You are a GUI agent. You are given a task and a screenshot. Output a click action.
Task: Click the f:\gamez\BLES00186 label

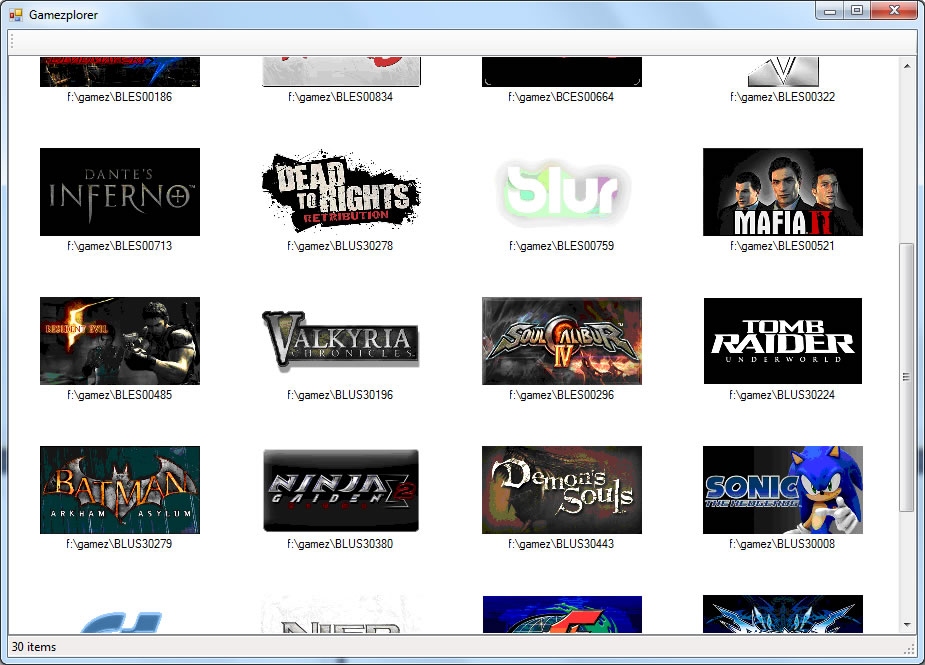coord(120,97)
